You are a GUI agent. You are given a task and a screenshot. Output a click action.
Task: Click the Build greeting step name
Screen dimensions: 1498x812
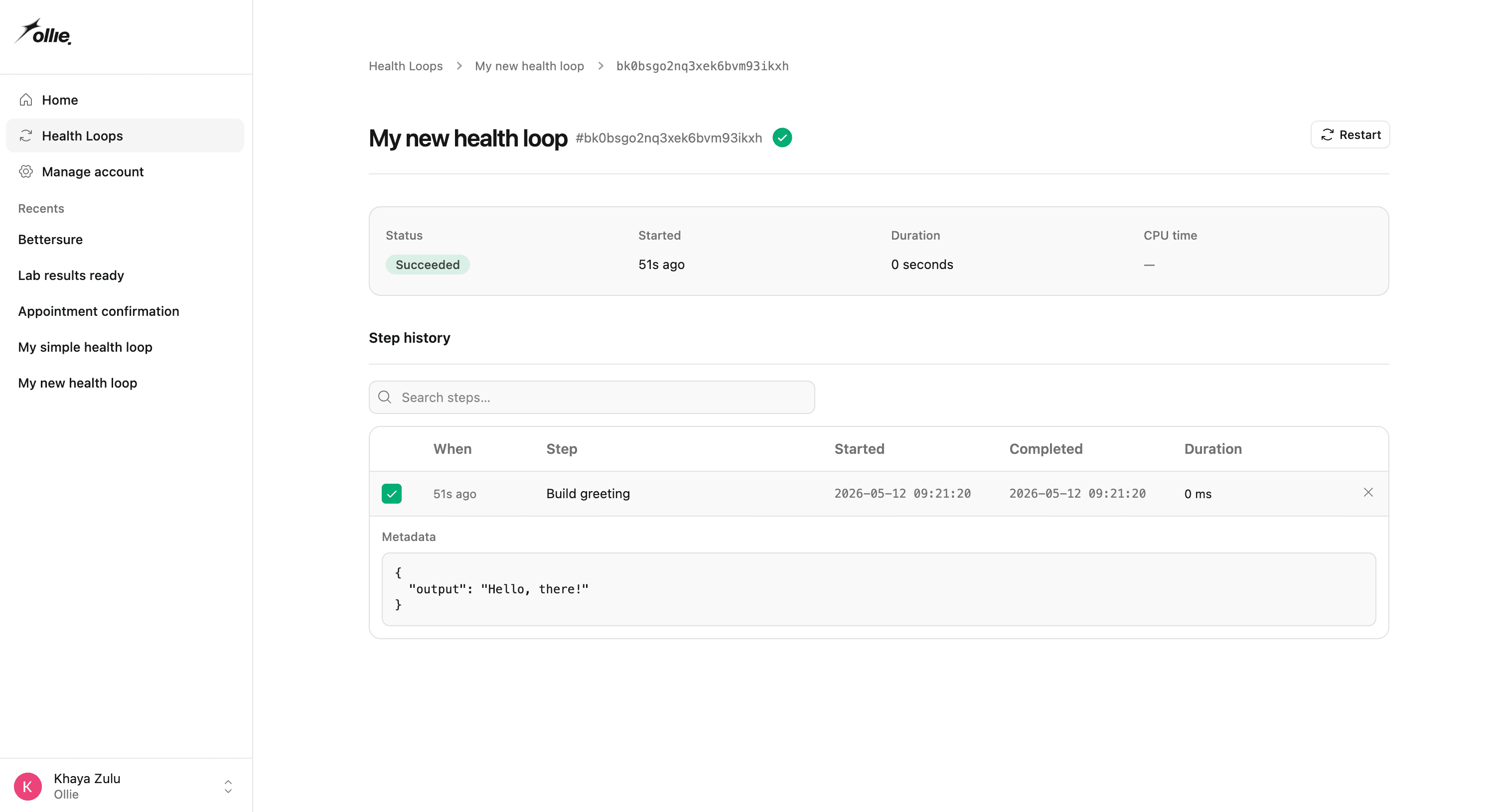pyautogui.click(x=588, y=494)
